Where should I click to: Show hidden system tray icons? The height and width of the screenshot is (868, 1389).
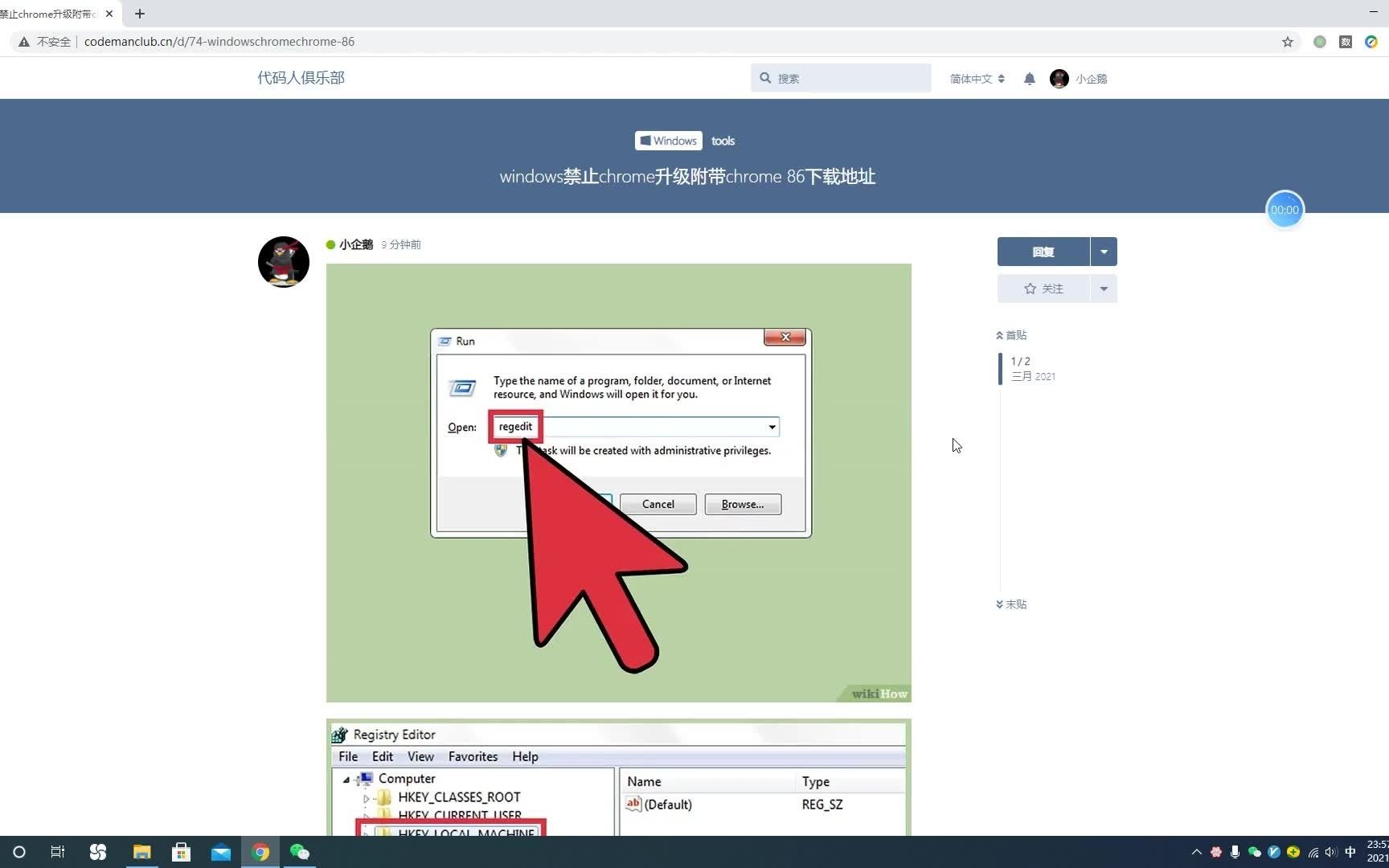click(x=1197, y=852)
